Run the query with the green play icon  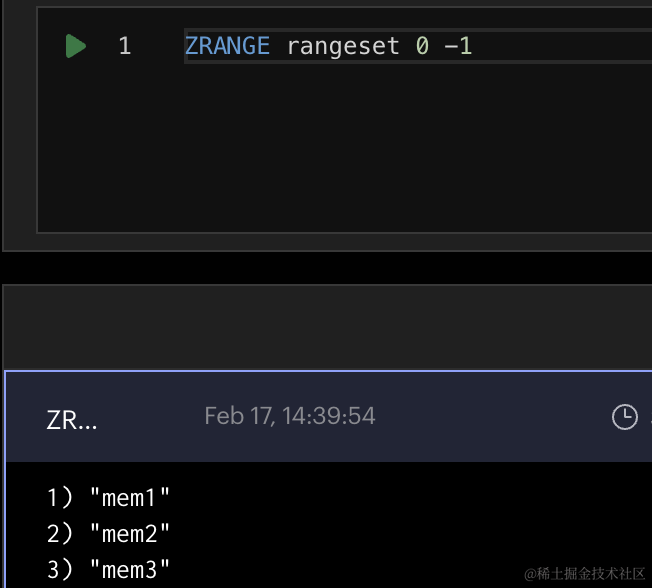coord(76,46)
